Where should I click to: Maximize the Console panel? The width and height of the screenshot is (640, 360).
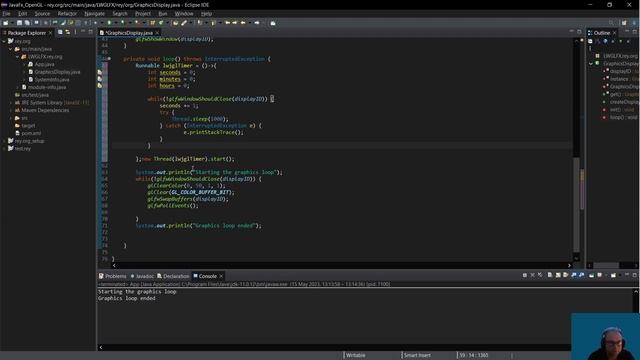pos(635,275)
